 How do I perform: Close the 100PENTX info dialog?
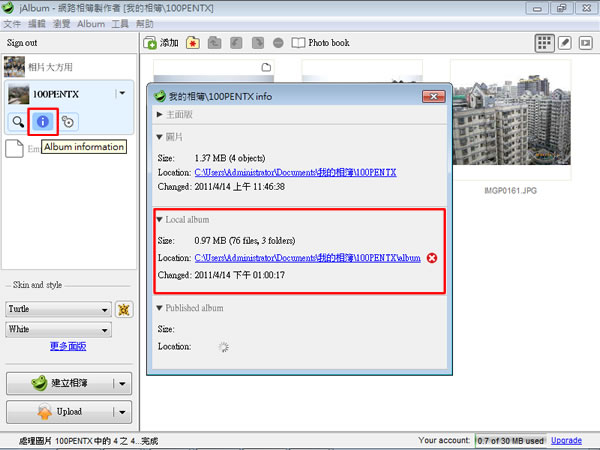pyautogui.click(x=434, y=96)
